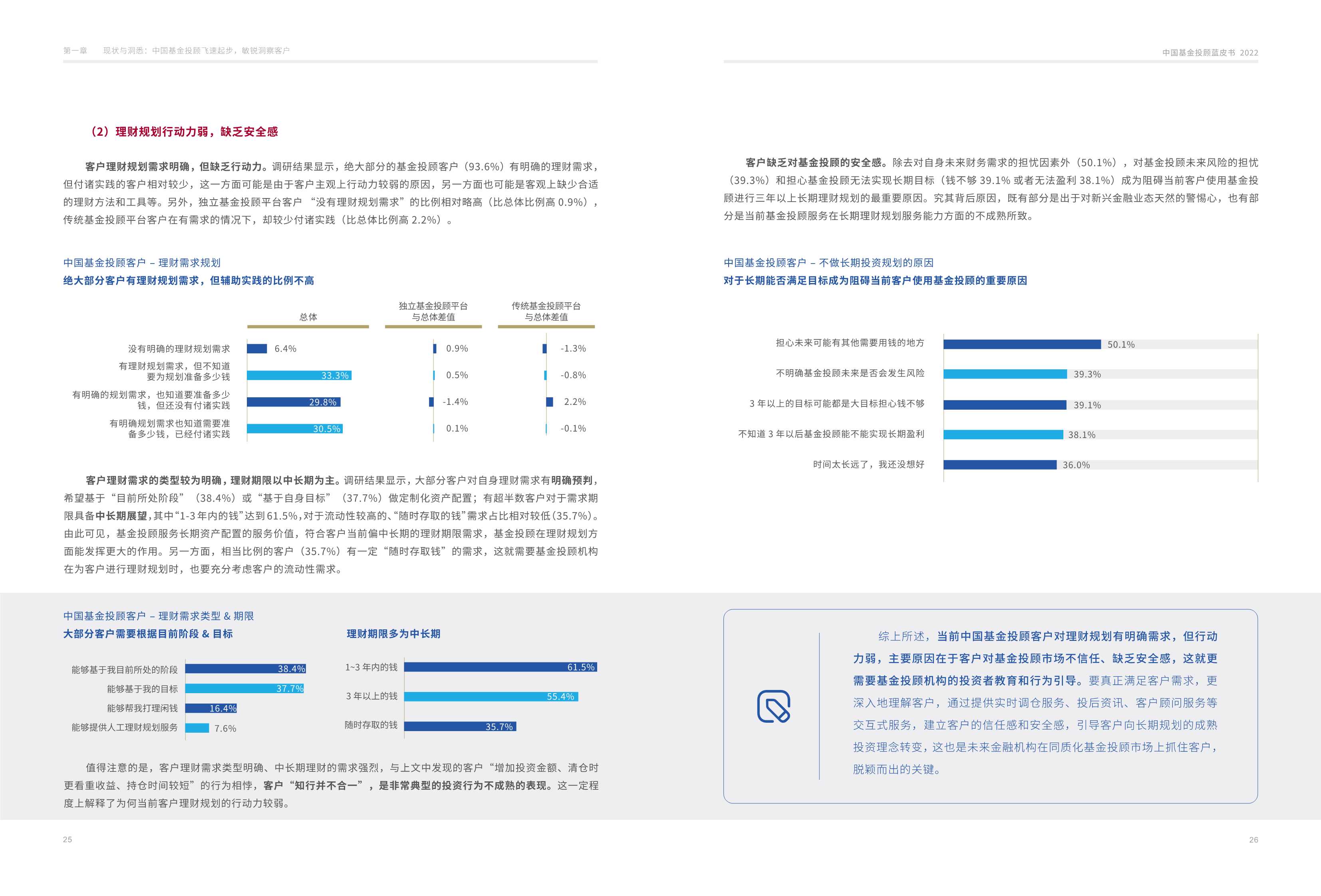Click page number 26

coord(1253,840)
